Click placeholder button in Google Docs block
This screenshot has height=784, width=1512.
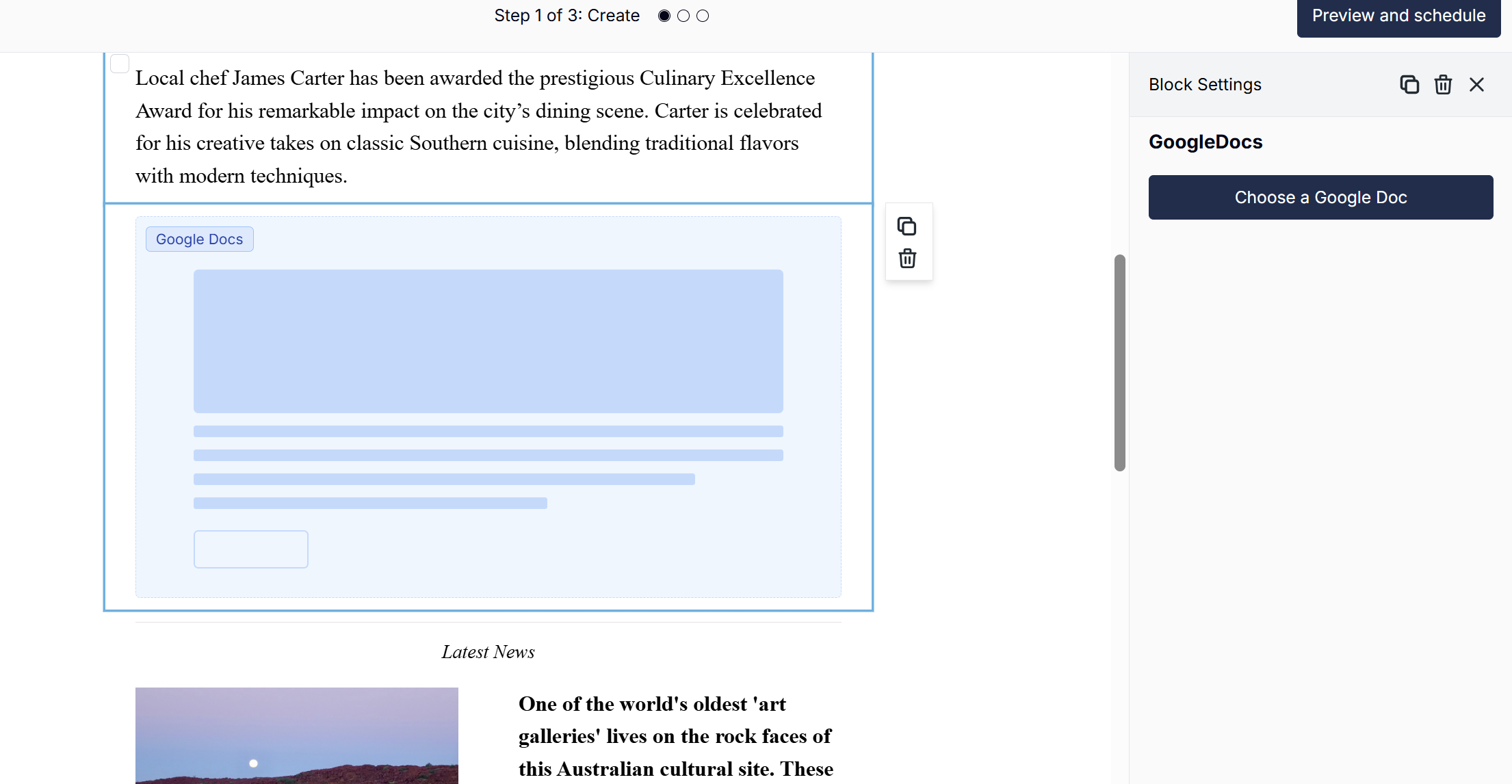point(251,549)
